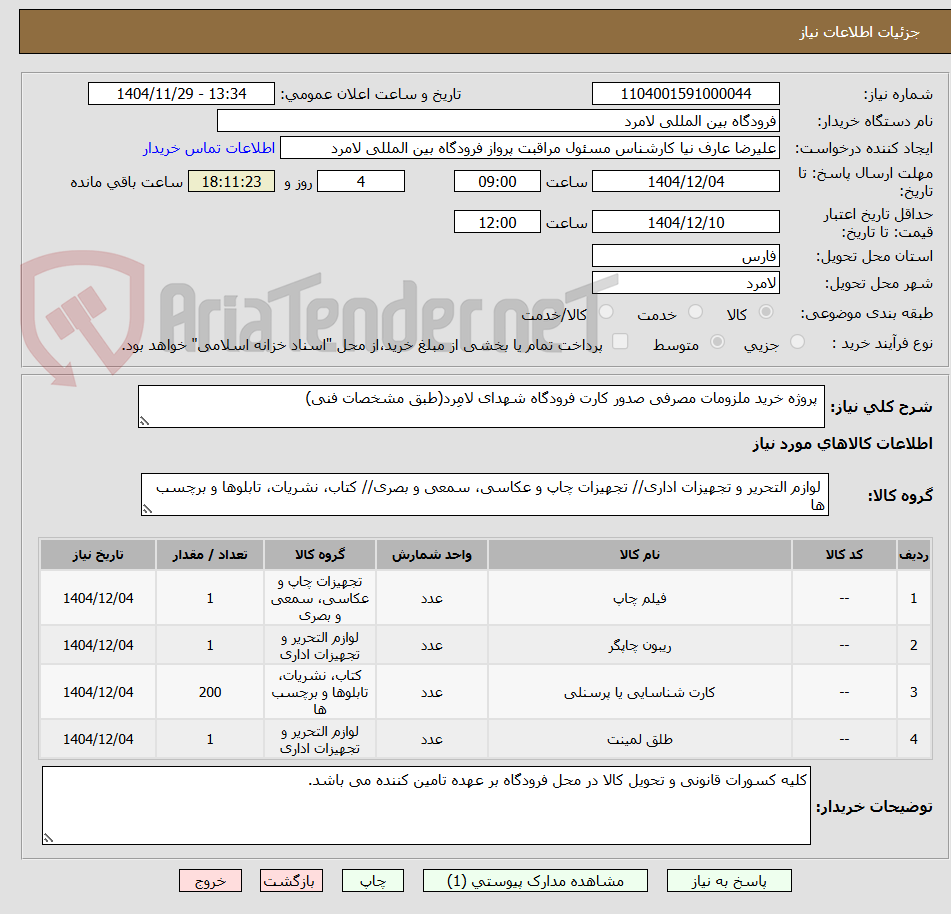This screenshot has width=951, height=914.
Task: Click the تعداد / مقدار column header
Action: click(x=210, y=554)
